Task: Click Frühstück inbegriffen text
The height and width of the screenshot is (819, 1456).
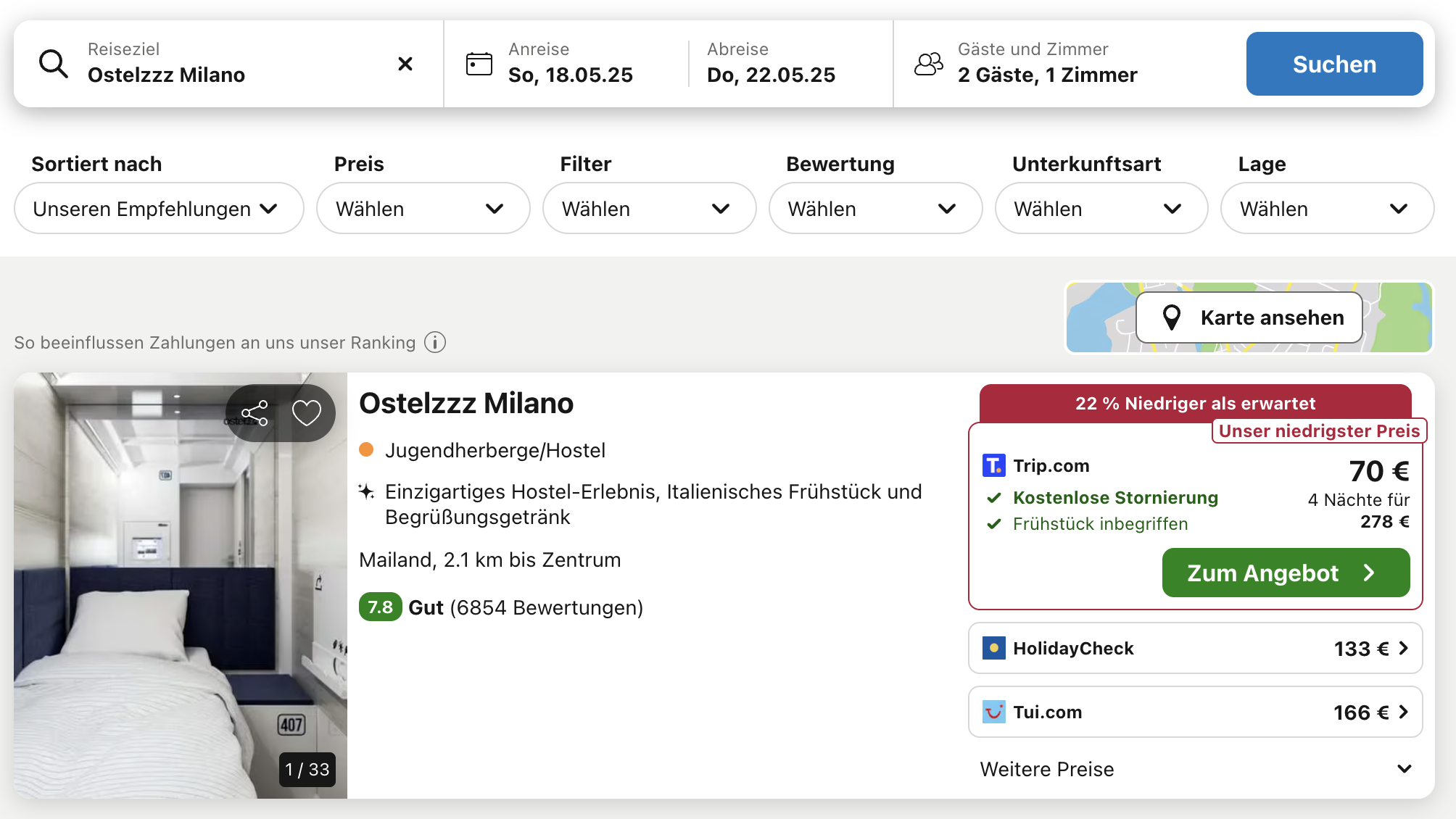Action: tap(1100, 524)
